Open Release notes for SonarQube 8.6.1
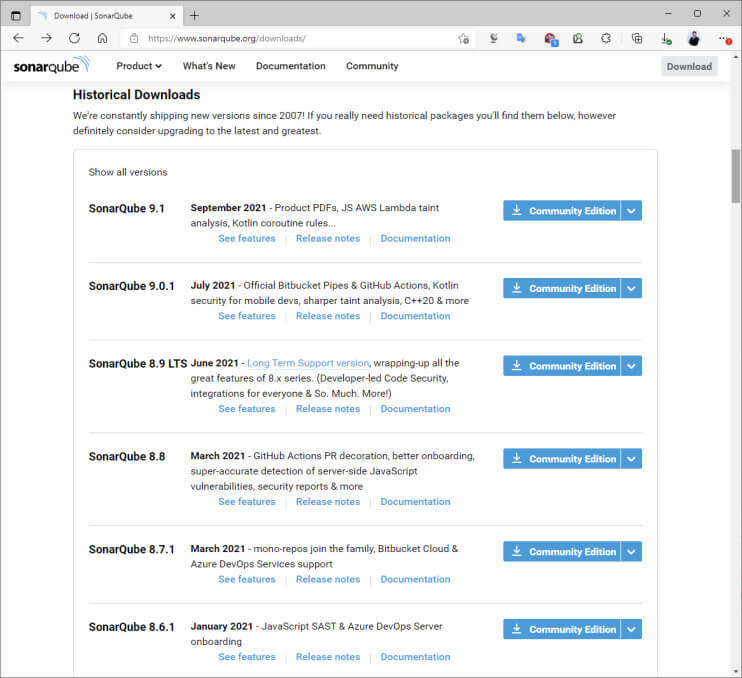This screenshot has width=742, height=678. point(328,657)
